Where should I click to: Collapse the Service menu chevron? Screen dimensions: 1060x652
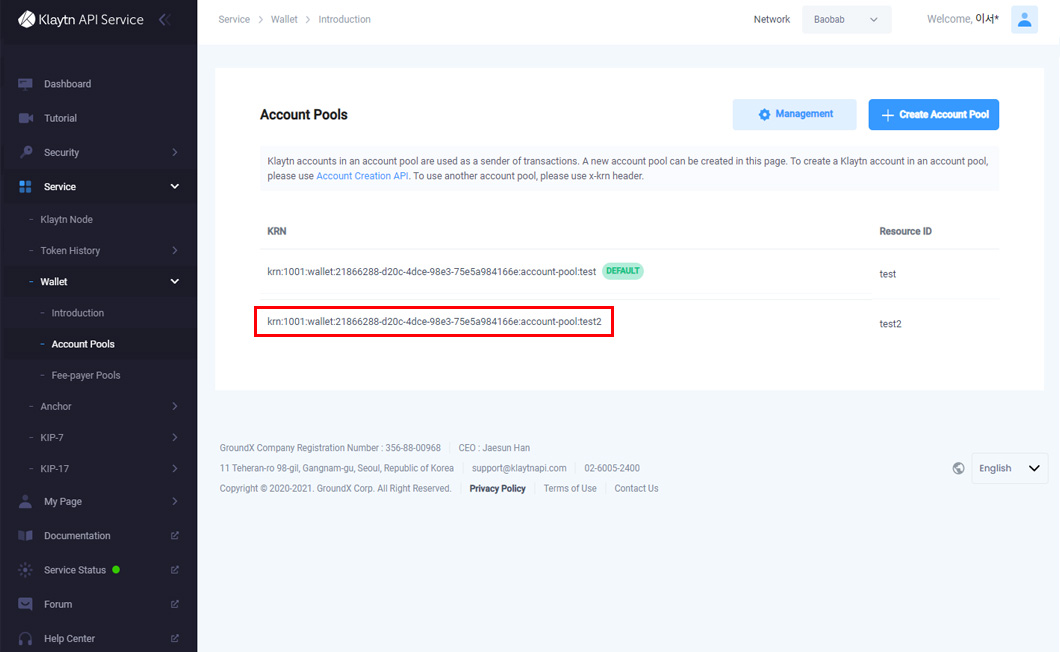[x=174, y=187]
